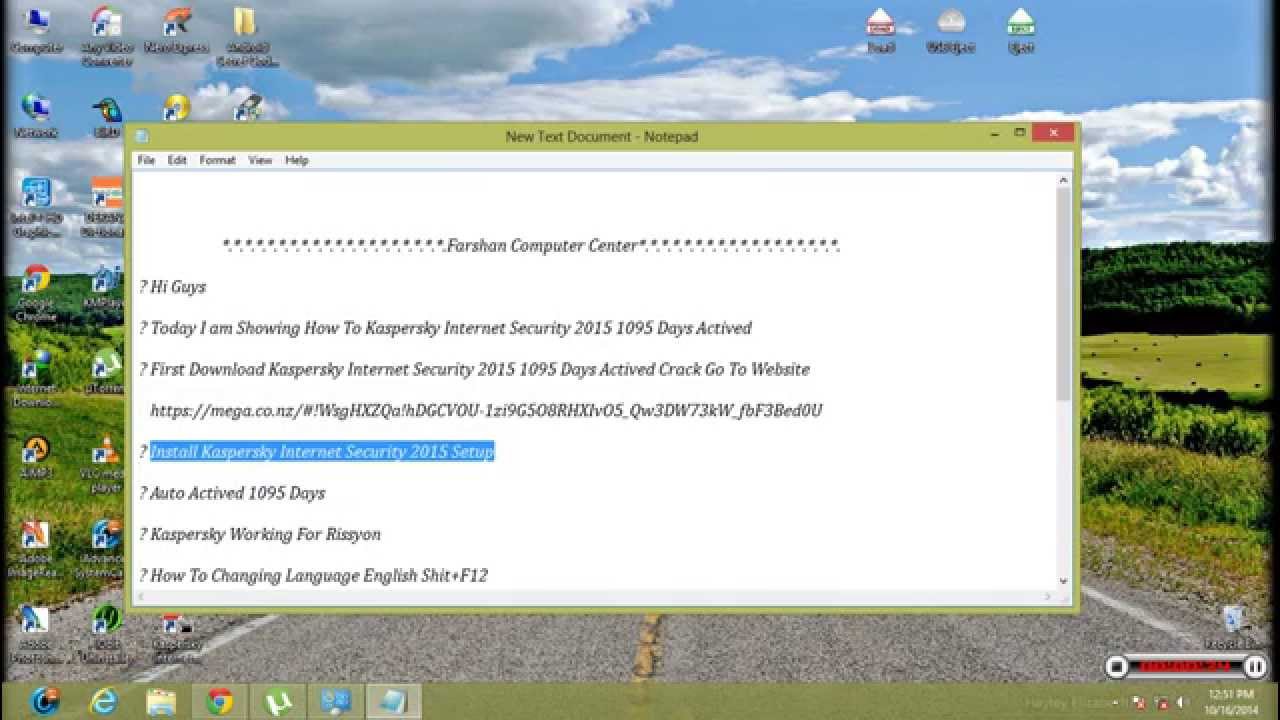
Task: Click the mega.co.nz URL text line
Action: (486, 411)
